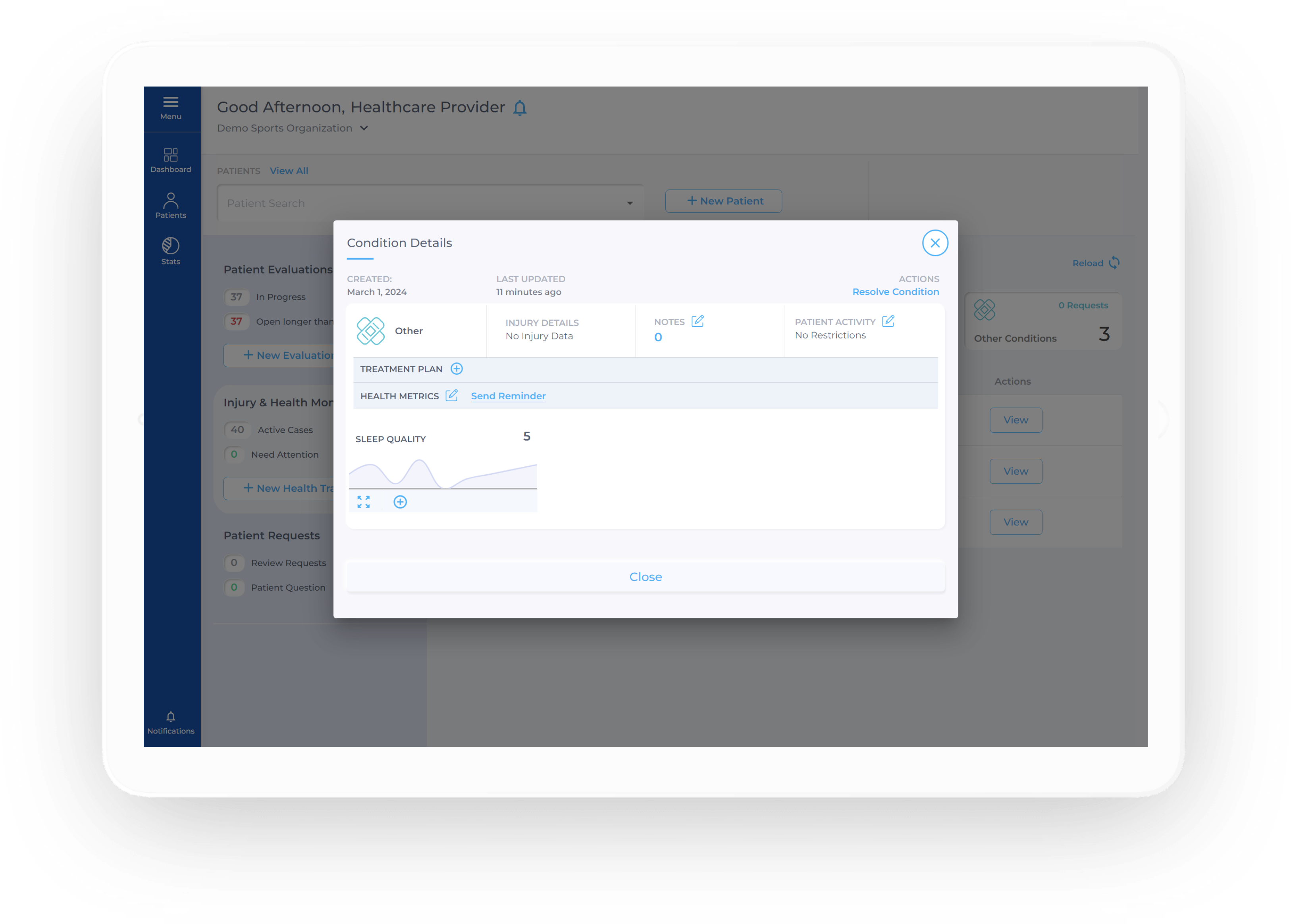The width and height of the screenshot is (1291, 924).
Task: Close Condition Details with X icon
Action: coord(934,243)
